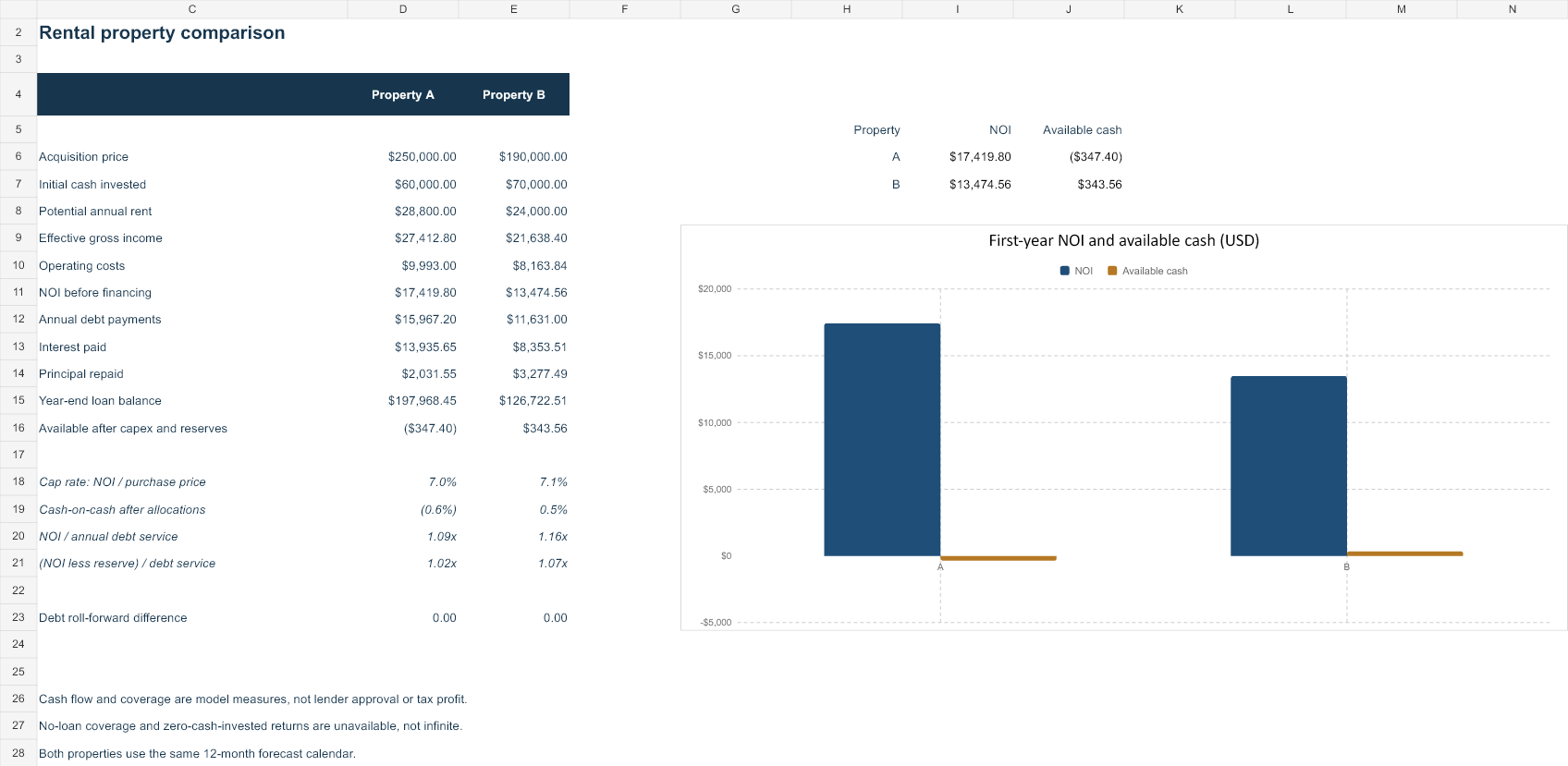The width and height of the screenshot is (1568, 766).
Task: Select Property B's blue NOI bar
Action: coord(1289,466)
